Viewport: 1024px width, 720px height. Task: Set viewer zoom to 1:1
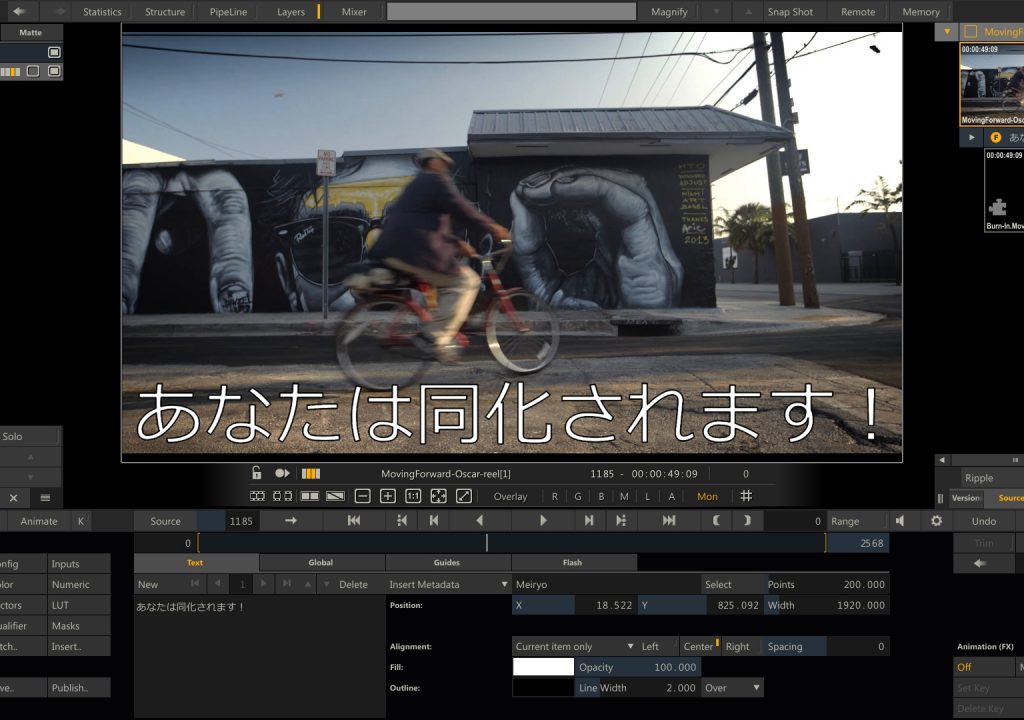click(413, 497)
